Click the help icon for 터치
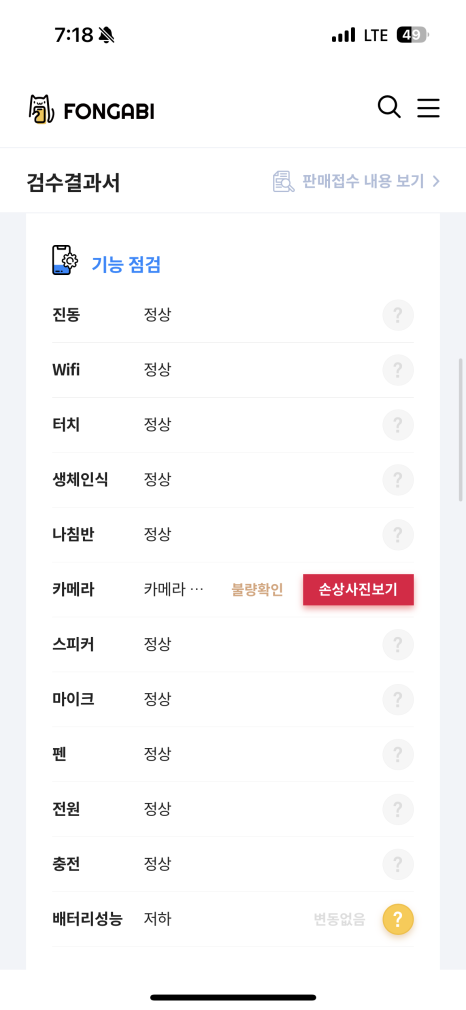The width and height of the screenshot is (466, 1010). point(398,425)
